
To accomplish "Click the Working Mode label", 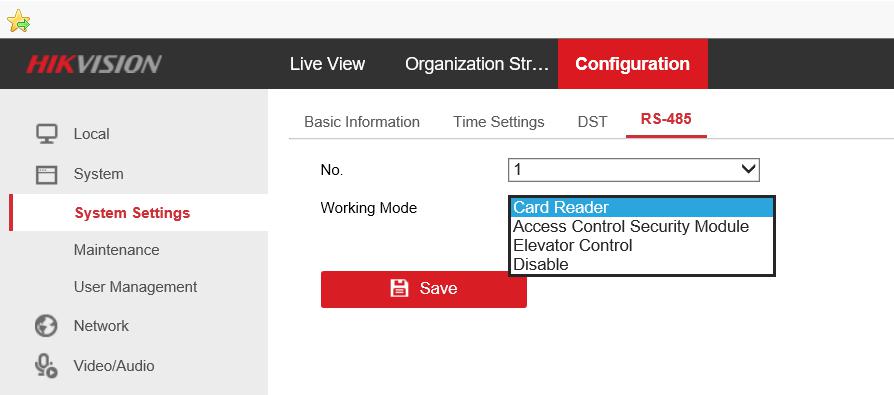I will pyautogui.click(x=368, y=208).
